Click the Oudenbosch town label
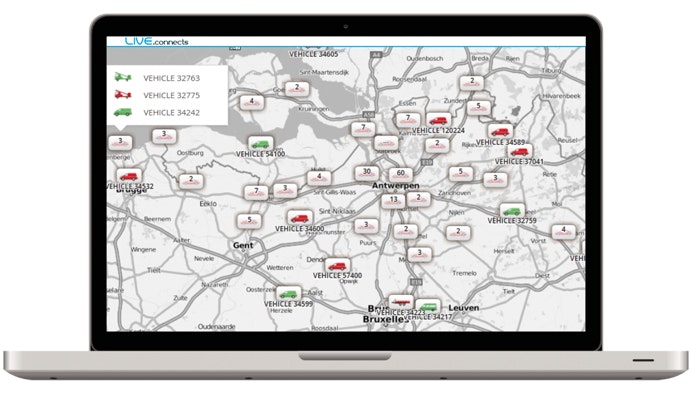 point(424,58)
